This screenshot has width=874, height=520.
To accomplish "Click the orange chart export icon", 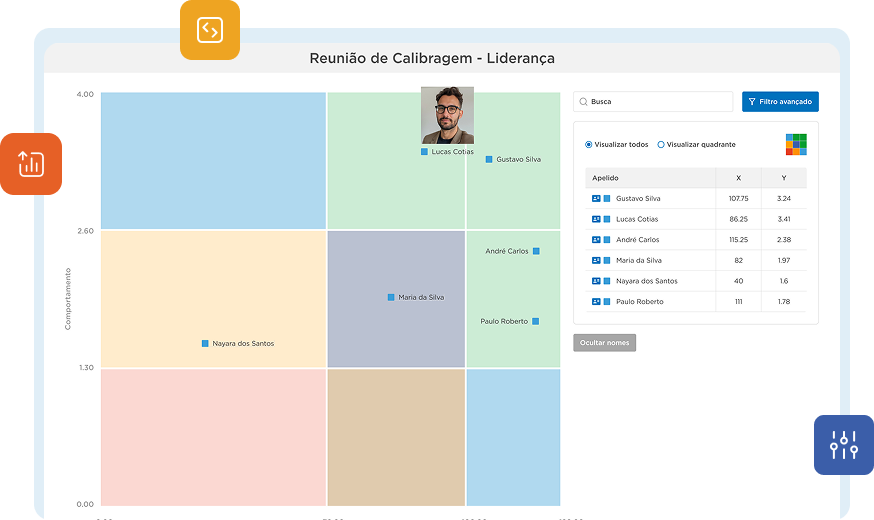I will pyautogui.click(x=31, y=164).
